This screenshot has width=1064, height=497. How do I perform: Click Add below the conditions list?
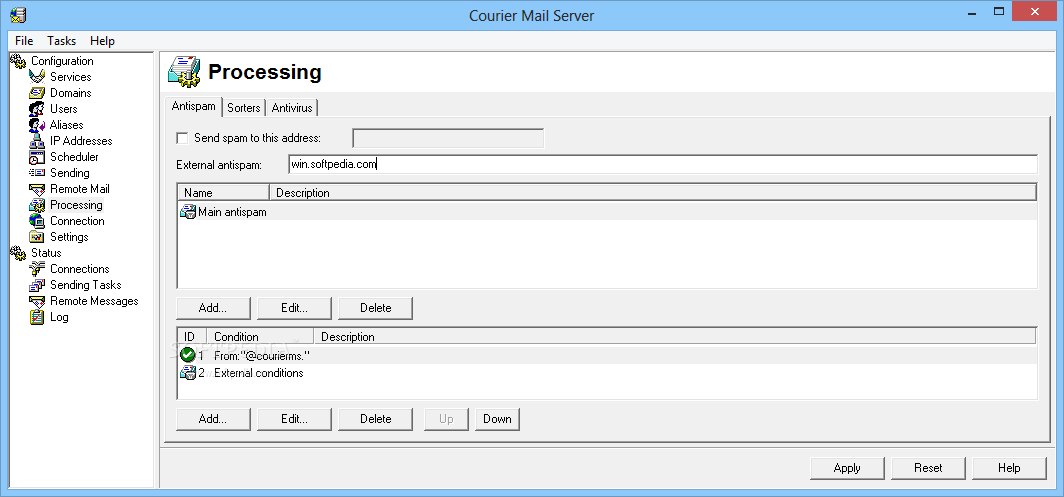pyautogui.click(x=213, y=419)
